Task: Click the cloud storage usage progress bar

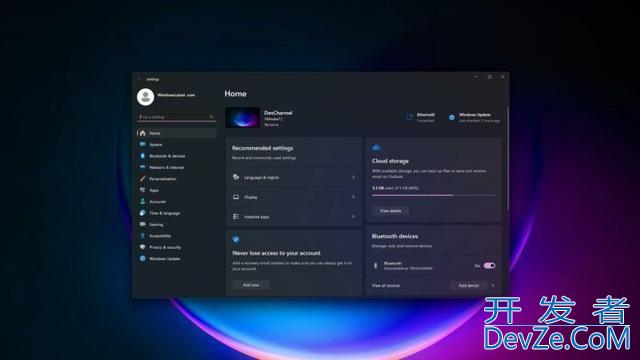Action: click(434, 196)
